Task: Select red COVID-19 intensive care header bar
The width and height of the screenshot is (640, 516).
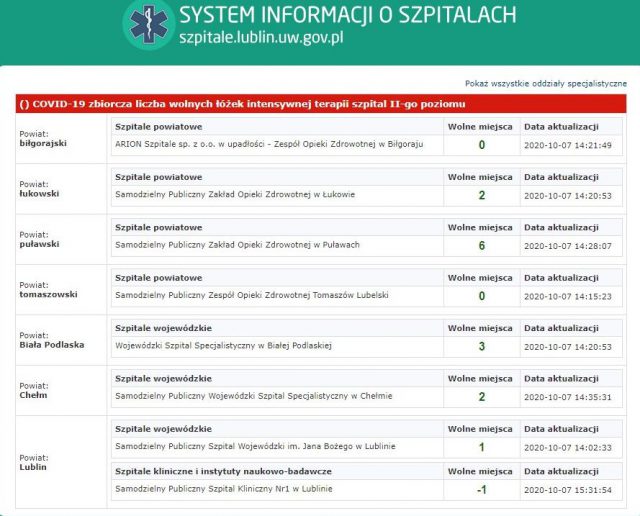Action: 321,104
